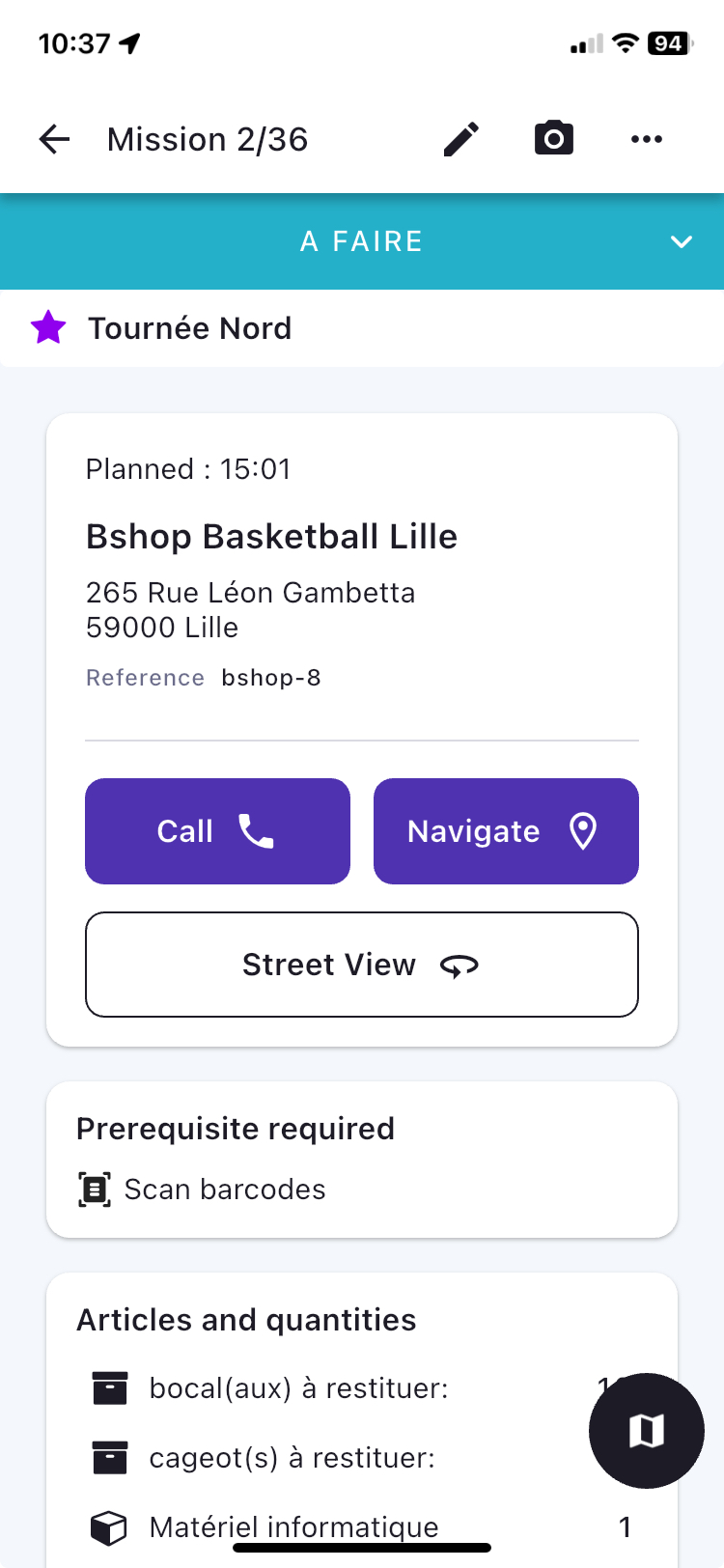This screenshot has height=1568, width=724.
Task: Open the floating map button
Action: (646, 1430)
